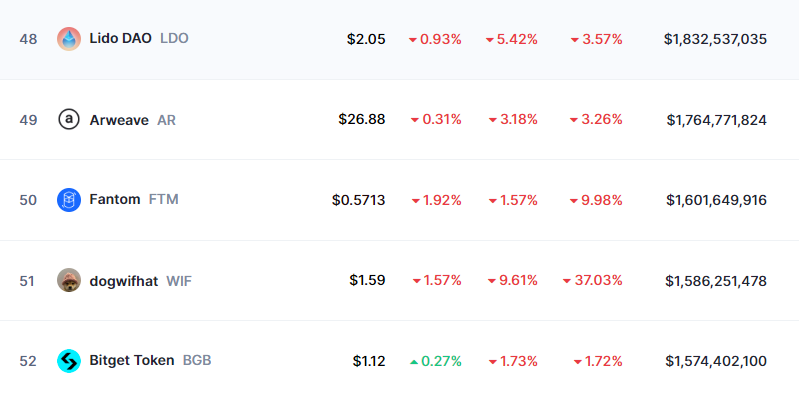Screen dimensions: 799x395
Task: Click Fantom market cap $1,601,649,916
Action: pyautogui.click(x=716, y=200)
